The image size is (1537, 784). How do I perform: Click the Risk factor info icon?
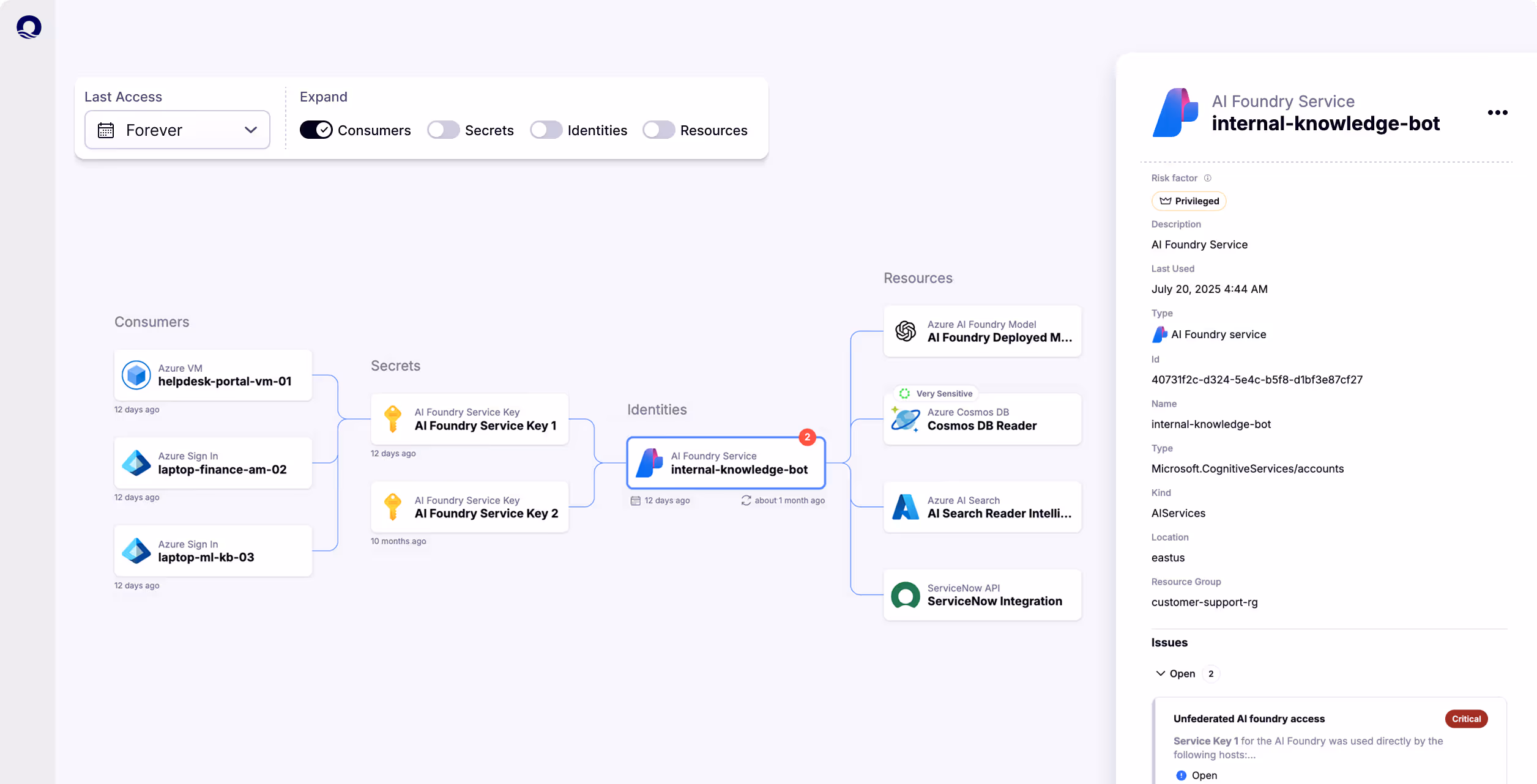[x=1207, y=178]
